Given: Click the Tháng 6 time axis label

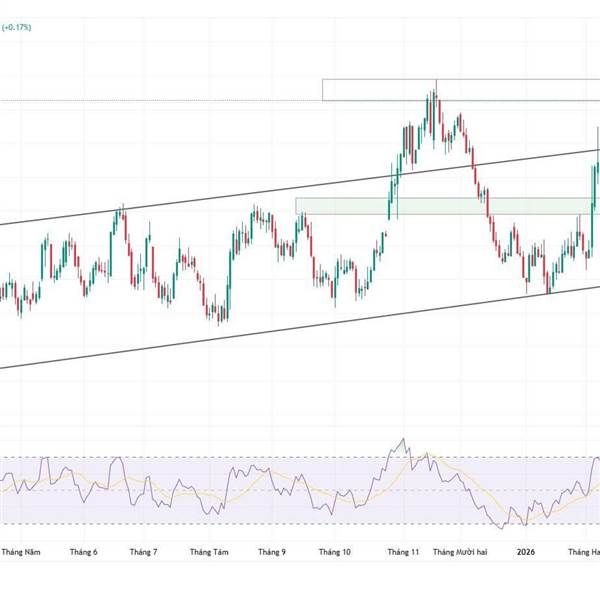Looking at the screenshot, I should (85, 552).
